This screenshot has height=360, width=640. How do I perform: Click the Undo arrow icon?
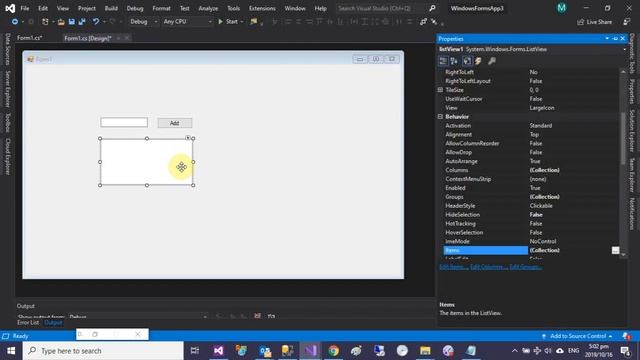pyautogui.click(x=96, y=22)
